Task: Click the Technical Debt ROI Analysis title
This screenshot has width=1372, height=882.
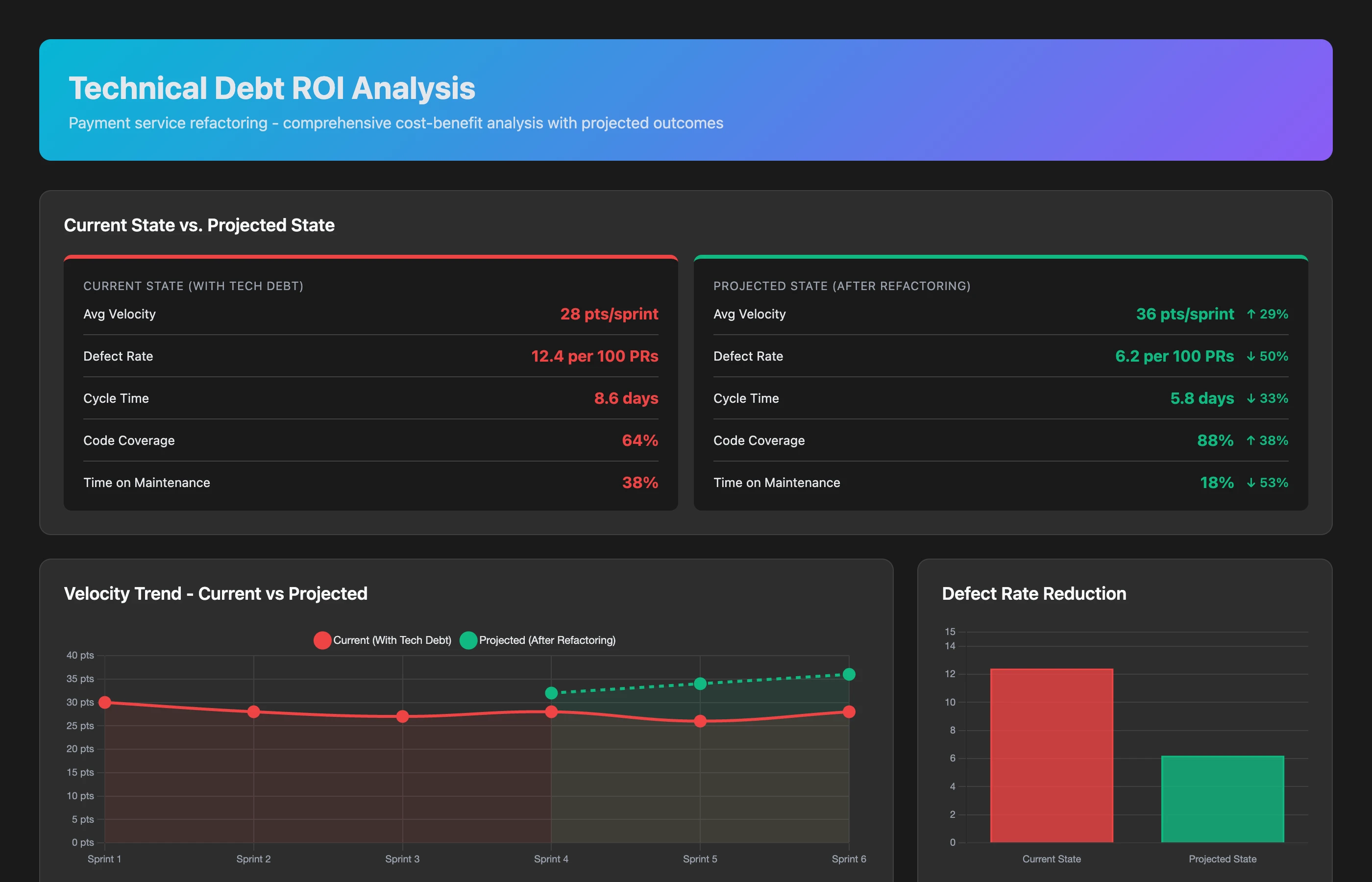Action: (x=272, y=88)
